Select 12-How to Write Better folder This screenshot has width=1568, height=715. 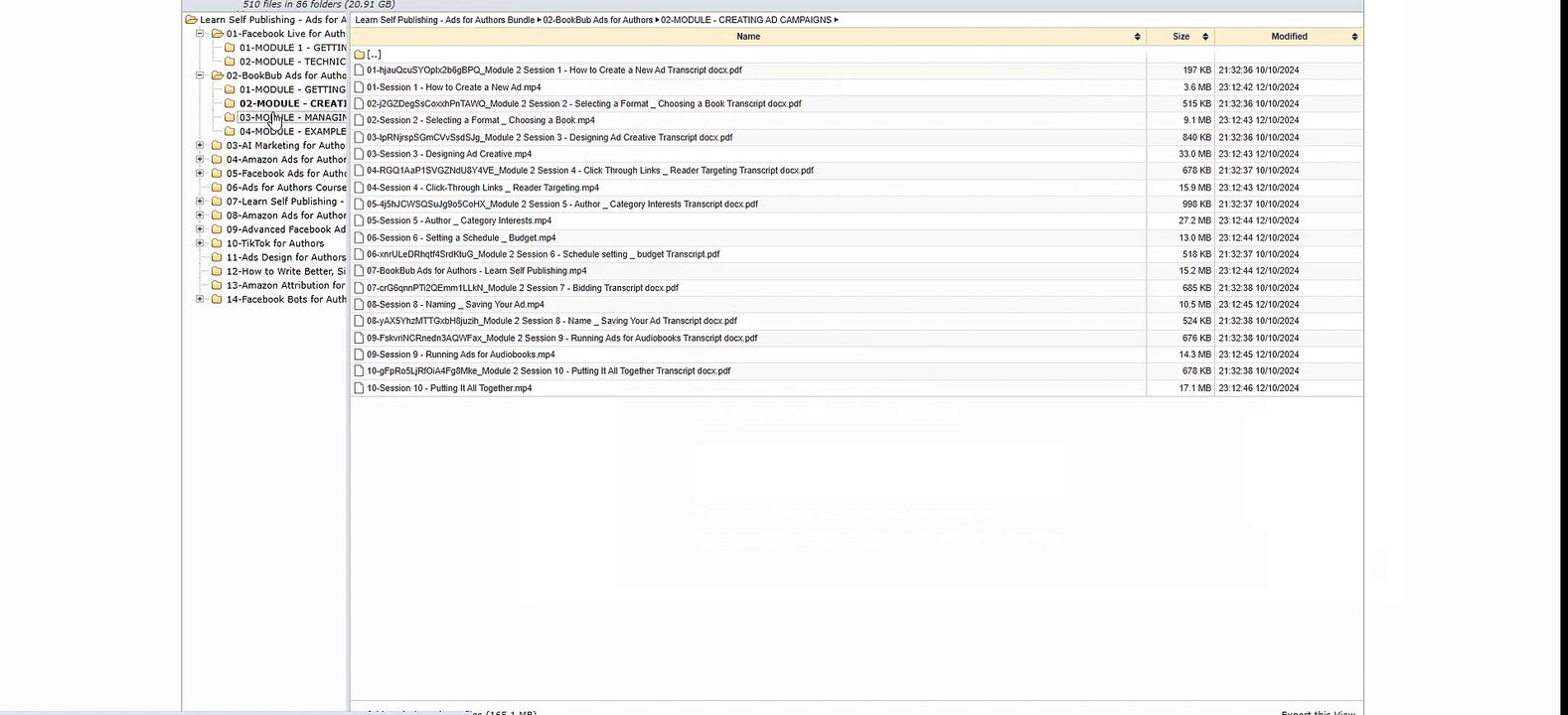(286, 271)
